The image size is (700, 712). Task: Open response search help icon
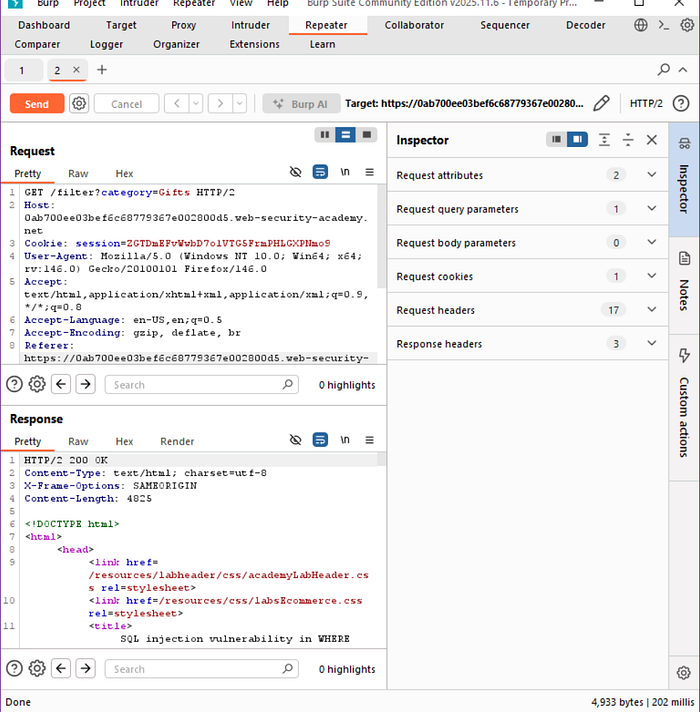click(x=14, y=668)
